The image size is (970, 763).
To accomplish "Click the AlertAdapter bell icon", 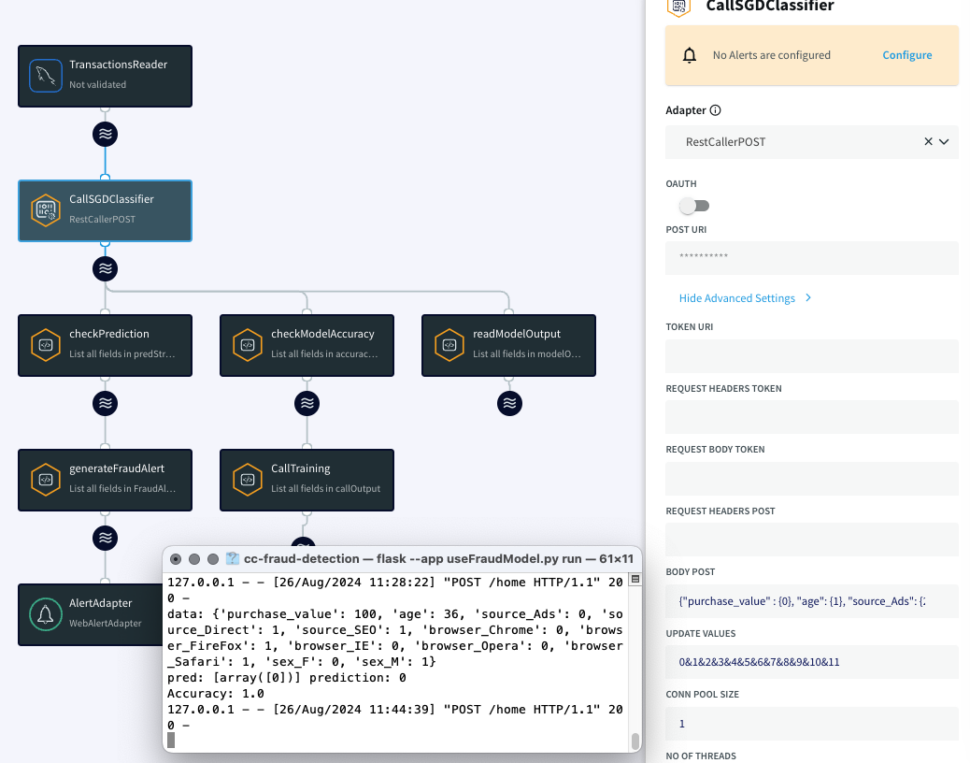I will (x=46, y=613).
